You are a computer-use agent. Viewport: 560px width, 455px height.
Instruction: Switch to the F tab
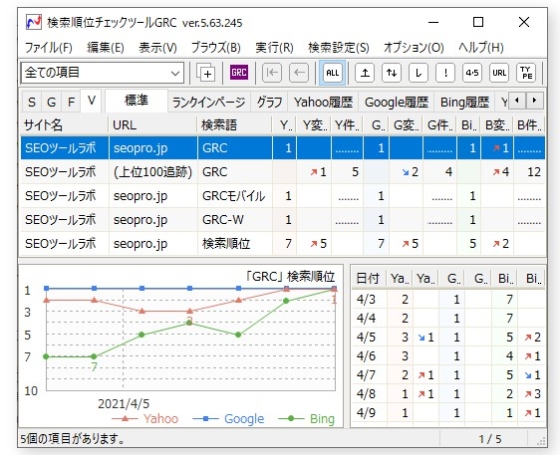coord(71,102)
